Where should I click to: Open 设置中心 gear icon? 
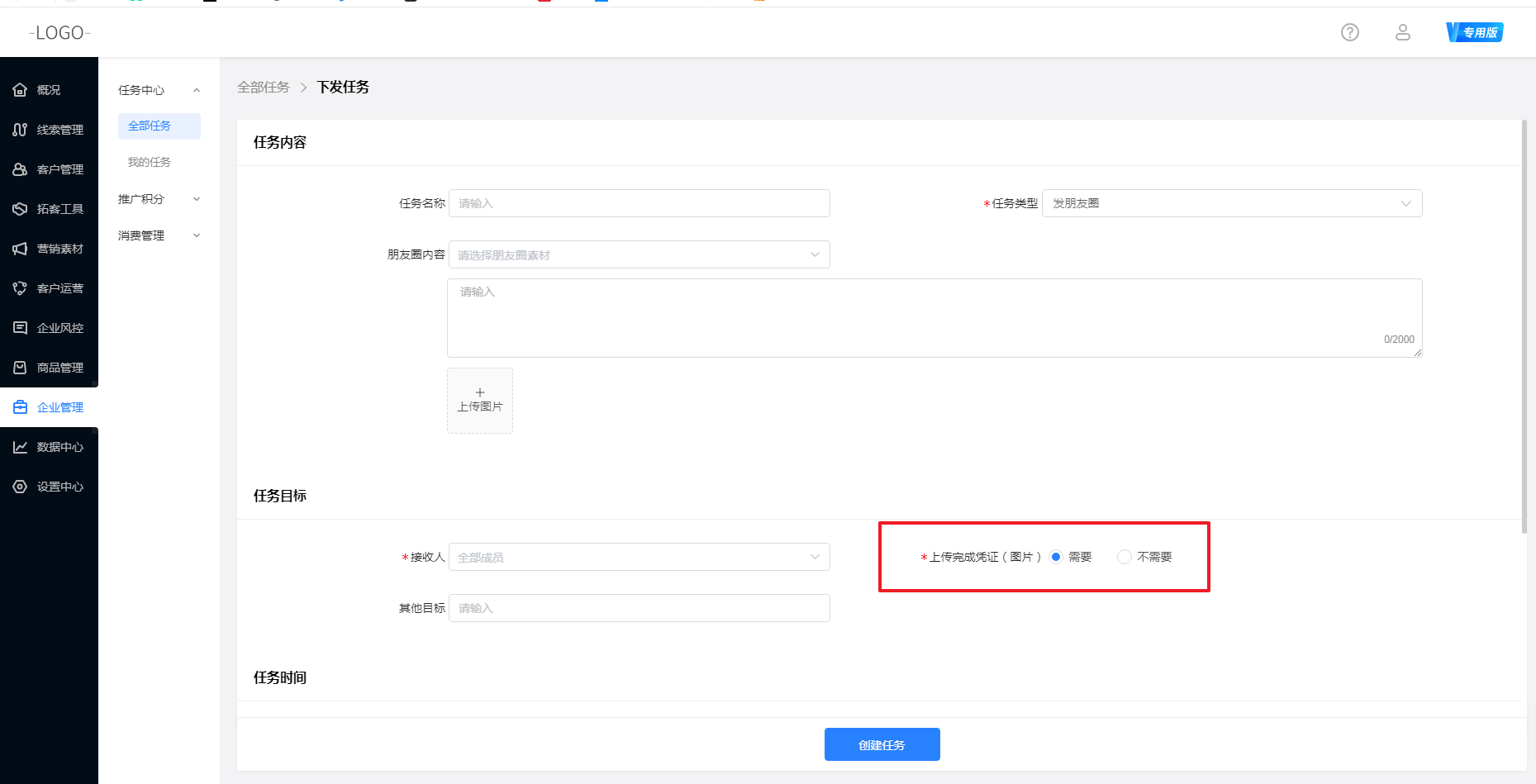[x=20, y=487]
